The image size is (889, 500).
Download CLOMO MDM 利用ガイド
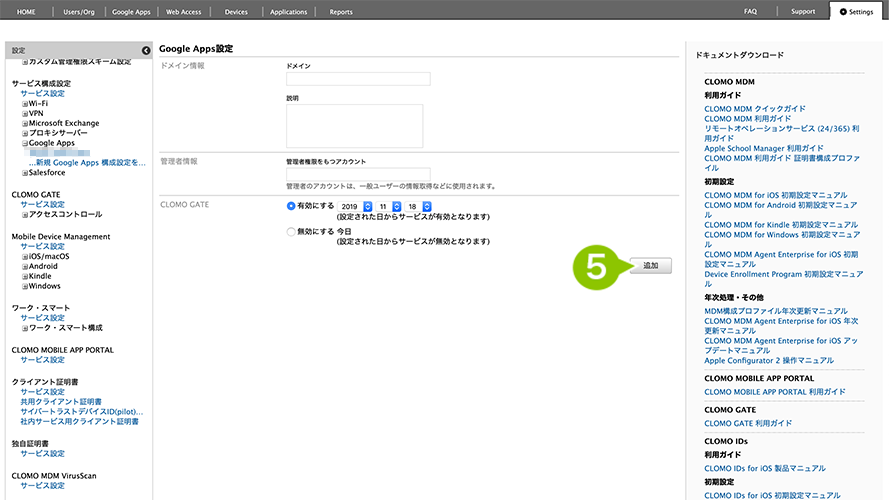coord(747,118)
